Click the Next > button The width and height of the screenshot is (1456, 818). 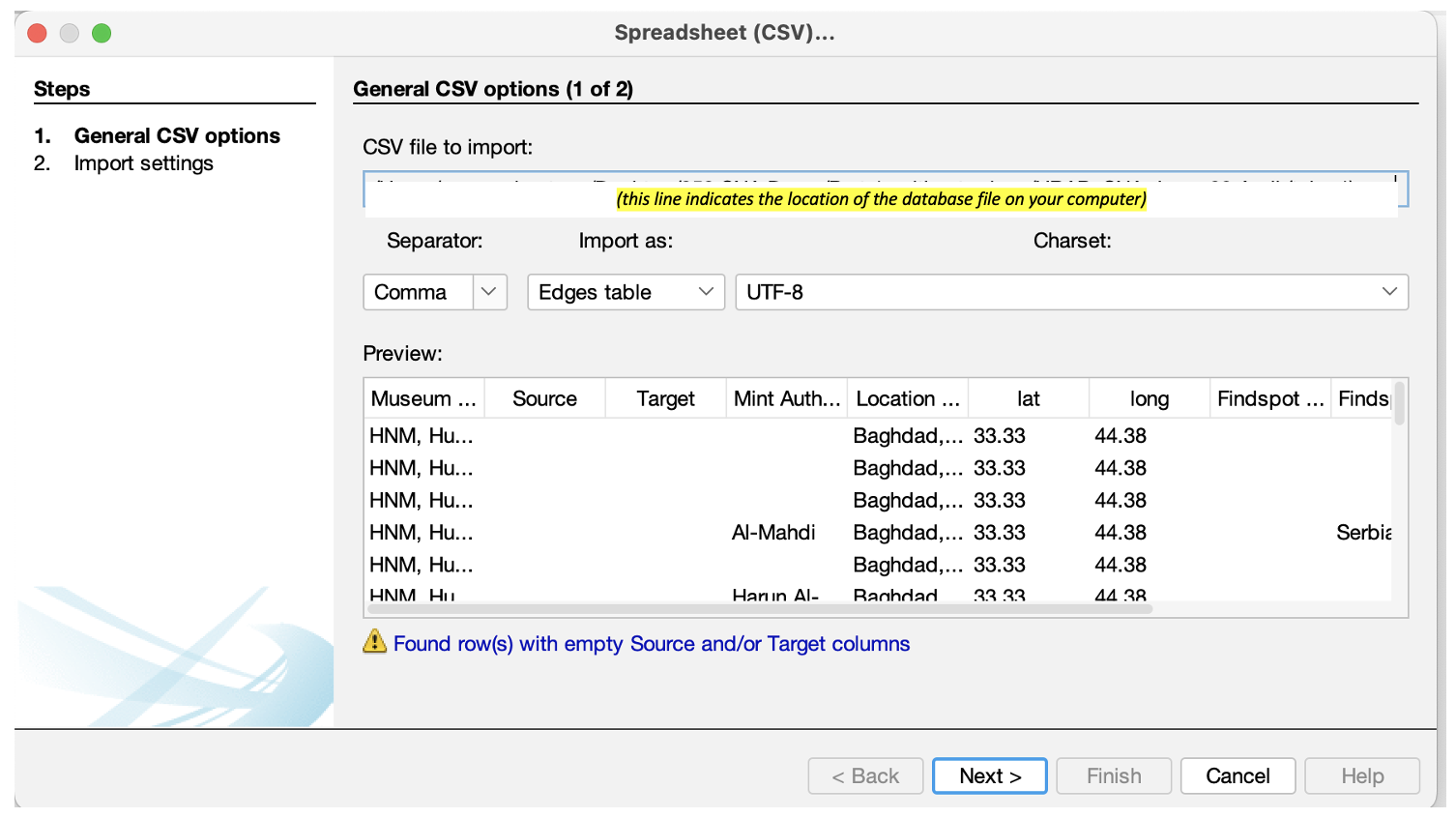(989, 775)
